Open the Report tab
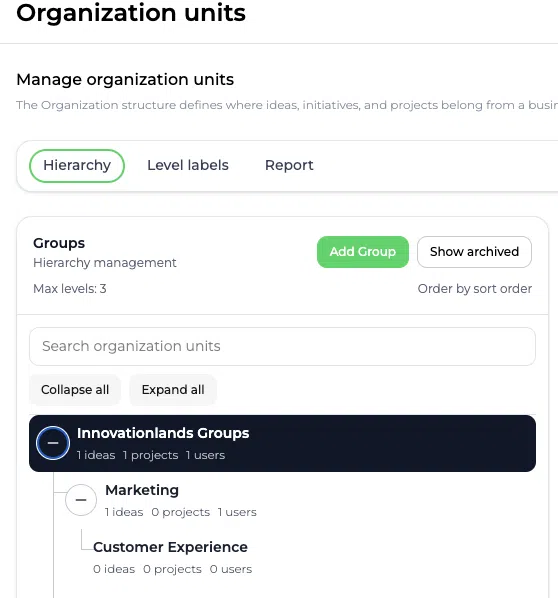 [289, 166]
